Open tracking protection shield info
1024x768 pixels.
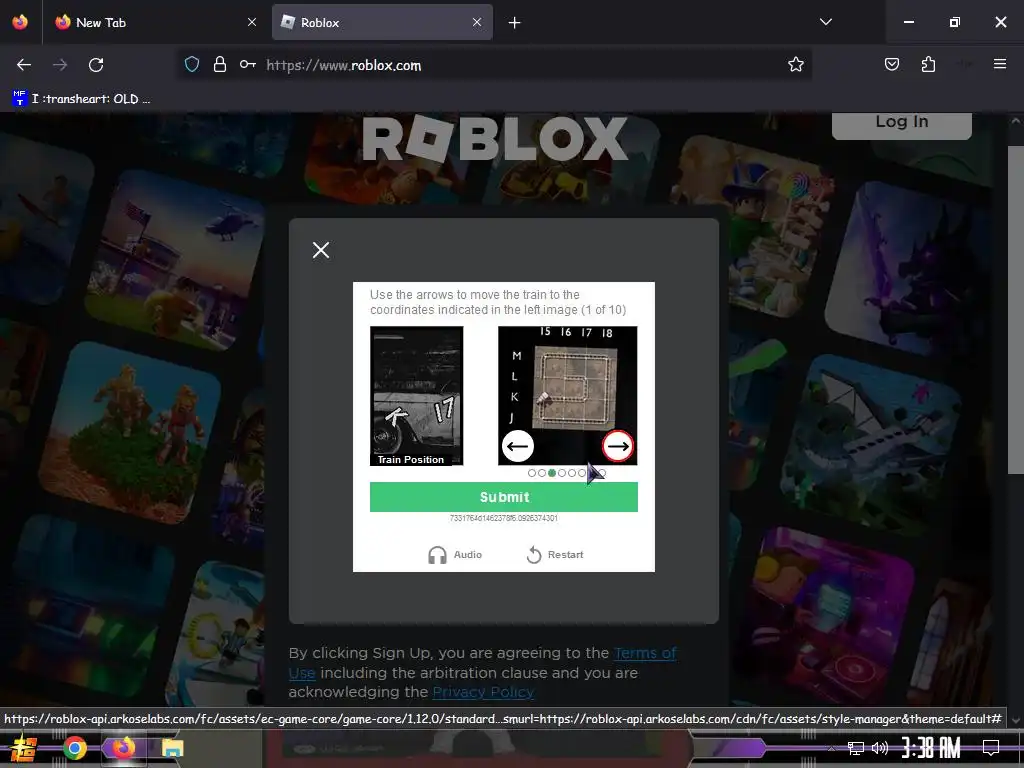191,64
